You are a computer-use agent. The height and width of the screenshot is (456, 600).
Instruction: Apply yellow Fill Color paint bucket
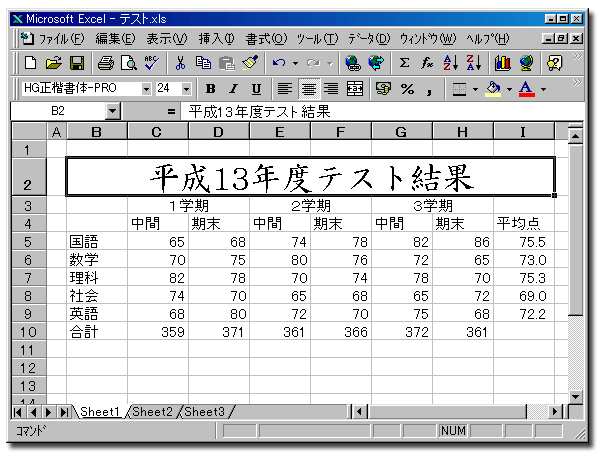click(x=494, y=89)
